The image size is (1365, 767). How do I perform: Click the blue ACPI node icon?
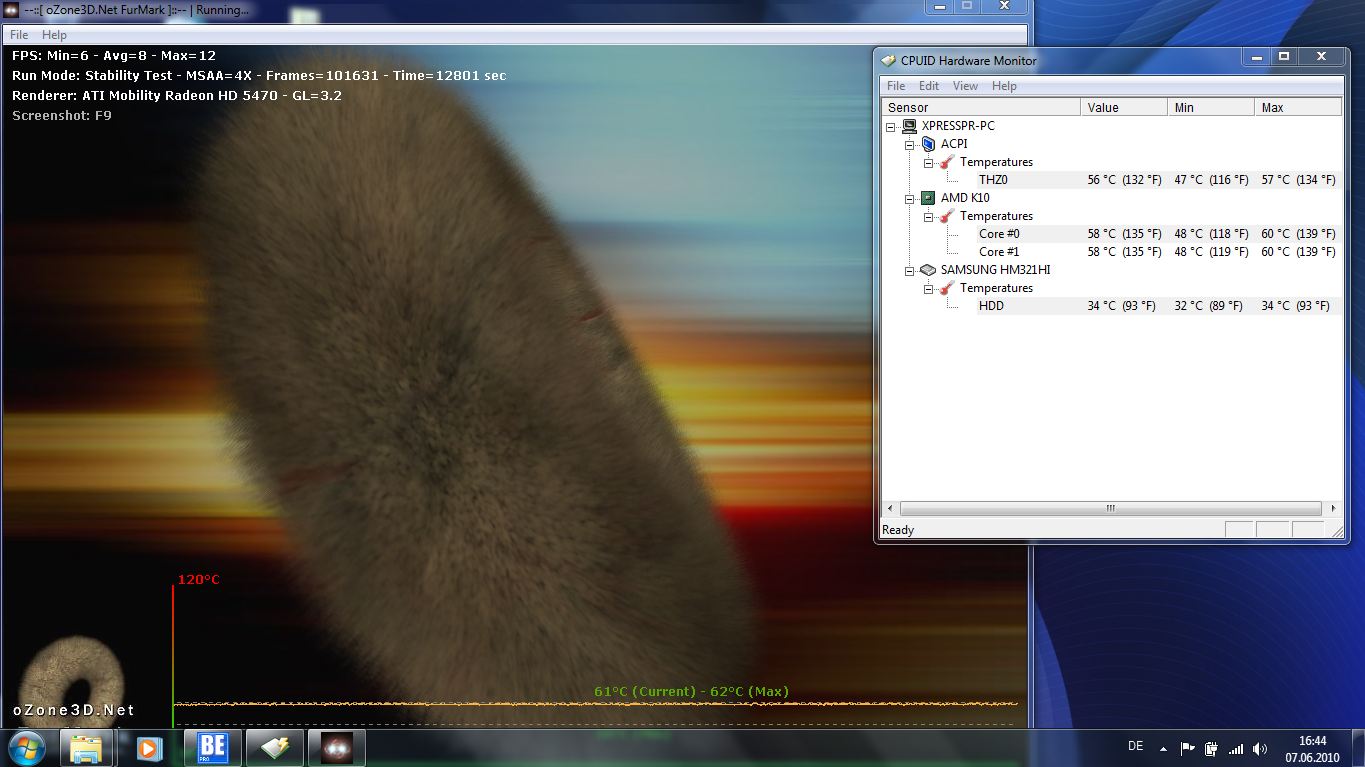tap(928, 144)
